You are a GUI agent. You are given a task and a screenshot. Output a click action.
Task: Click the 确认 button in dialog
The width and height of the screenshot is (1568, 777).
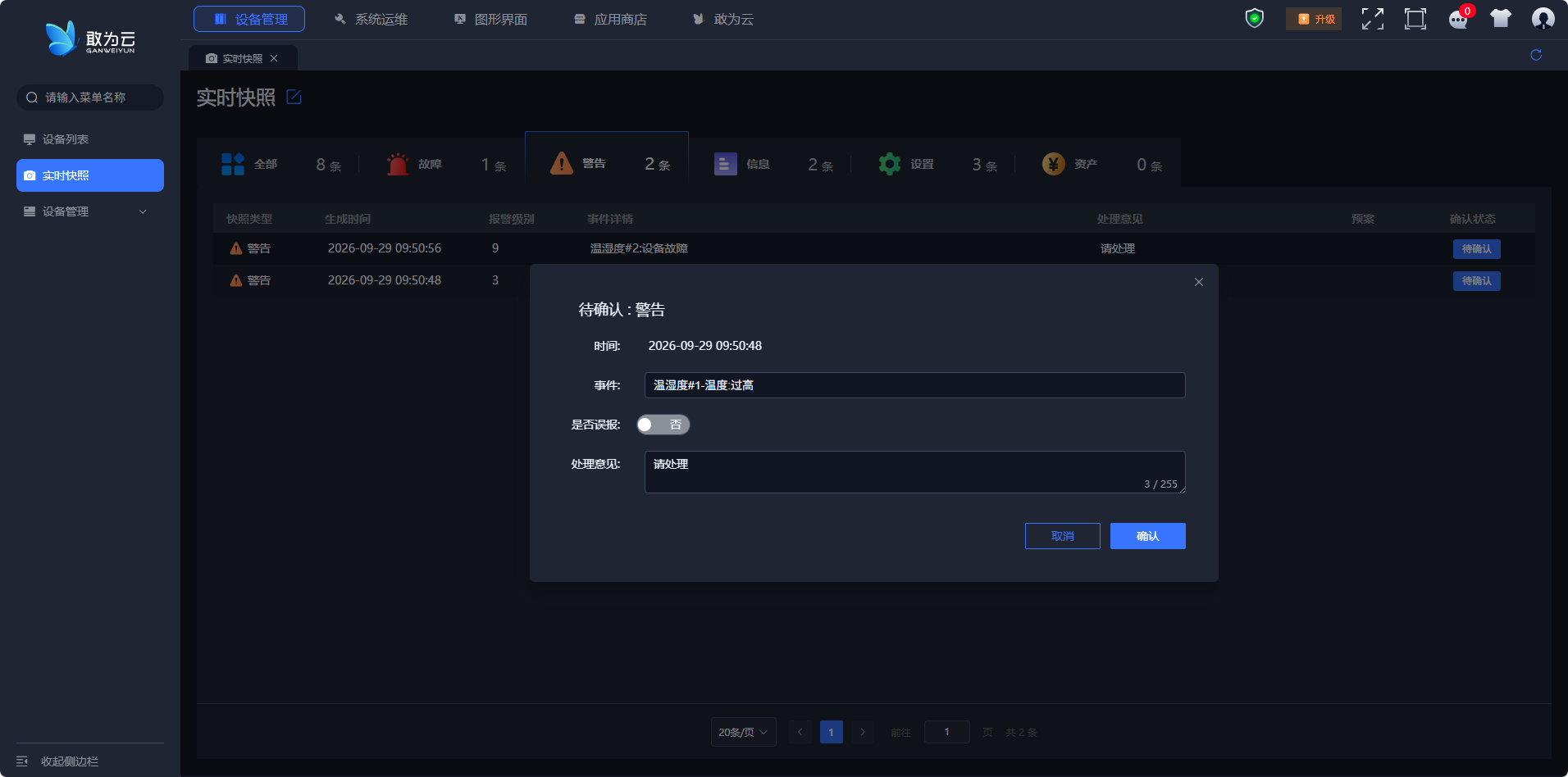click(1148, 536)
